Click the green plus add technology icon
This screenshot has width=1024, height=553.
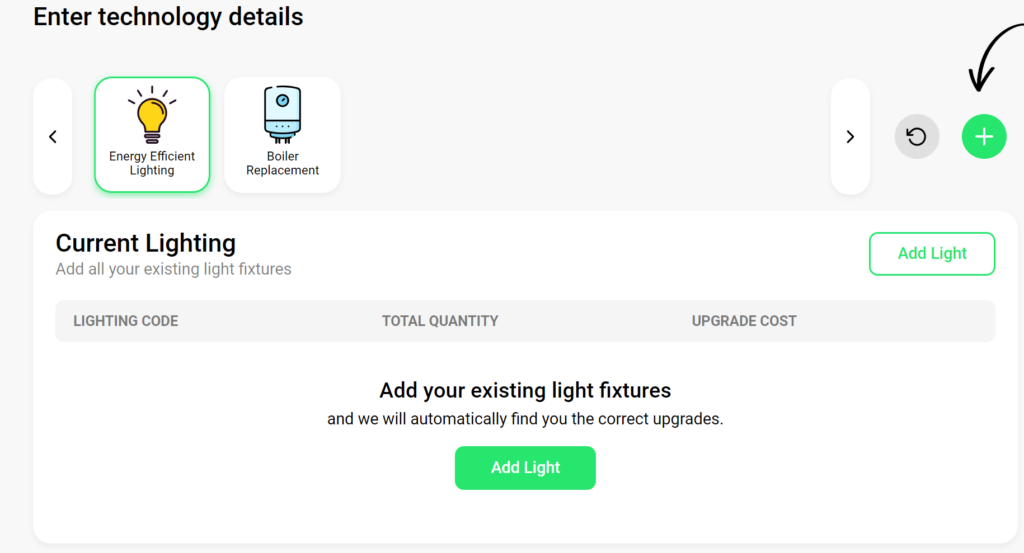[x=984, y=136]
